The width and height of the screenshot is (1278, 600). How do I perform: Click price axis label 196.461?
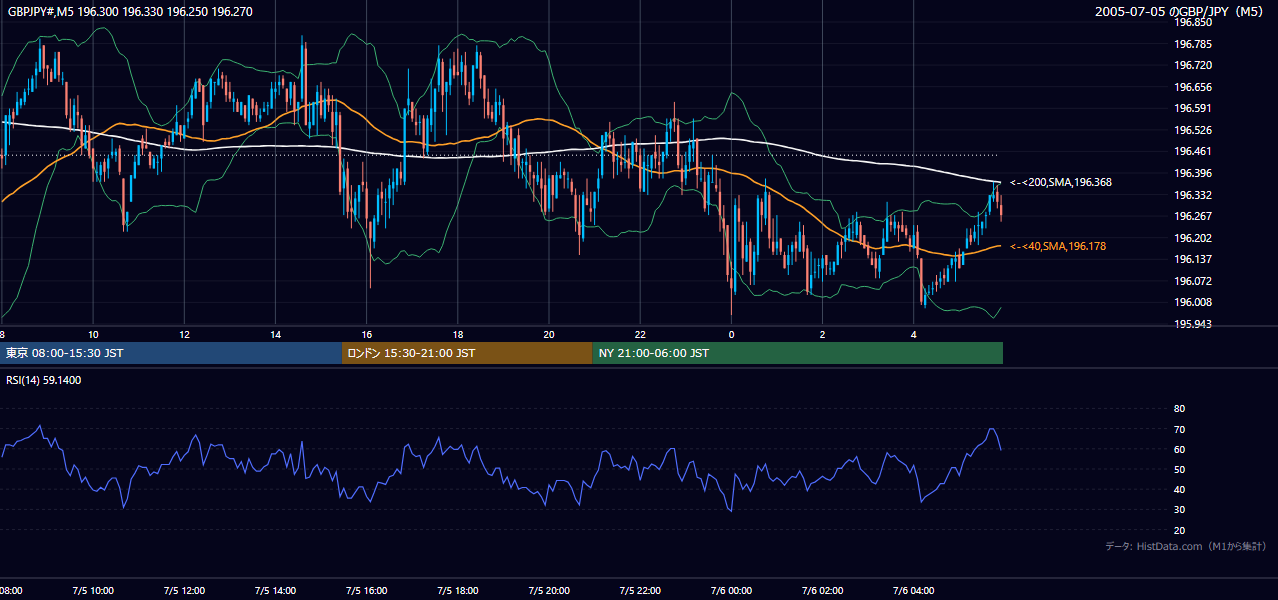click(x=1192, y=152)
